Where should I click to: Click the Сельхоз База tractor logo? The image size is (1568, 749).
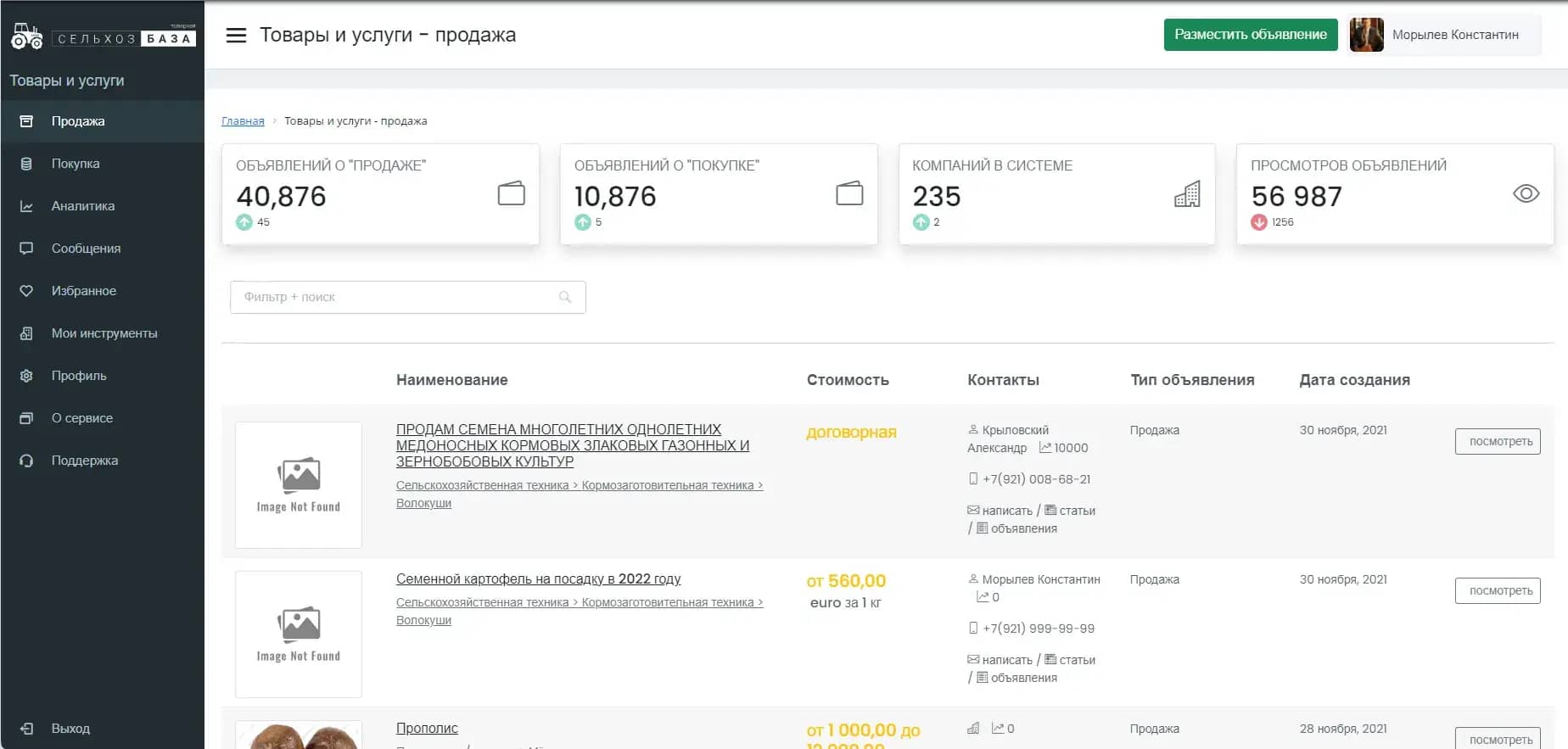[x=103, y=36]
